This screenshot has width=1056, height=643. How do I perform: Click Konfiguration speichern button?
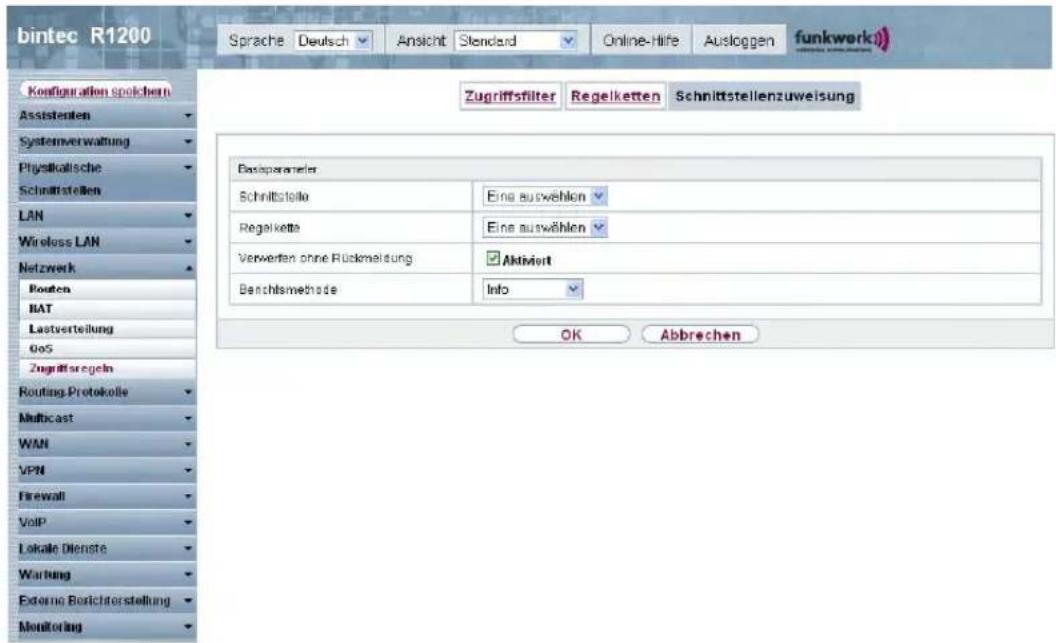[x=98, y=91]
